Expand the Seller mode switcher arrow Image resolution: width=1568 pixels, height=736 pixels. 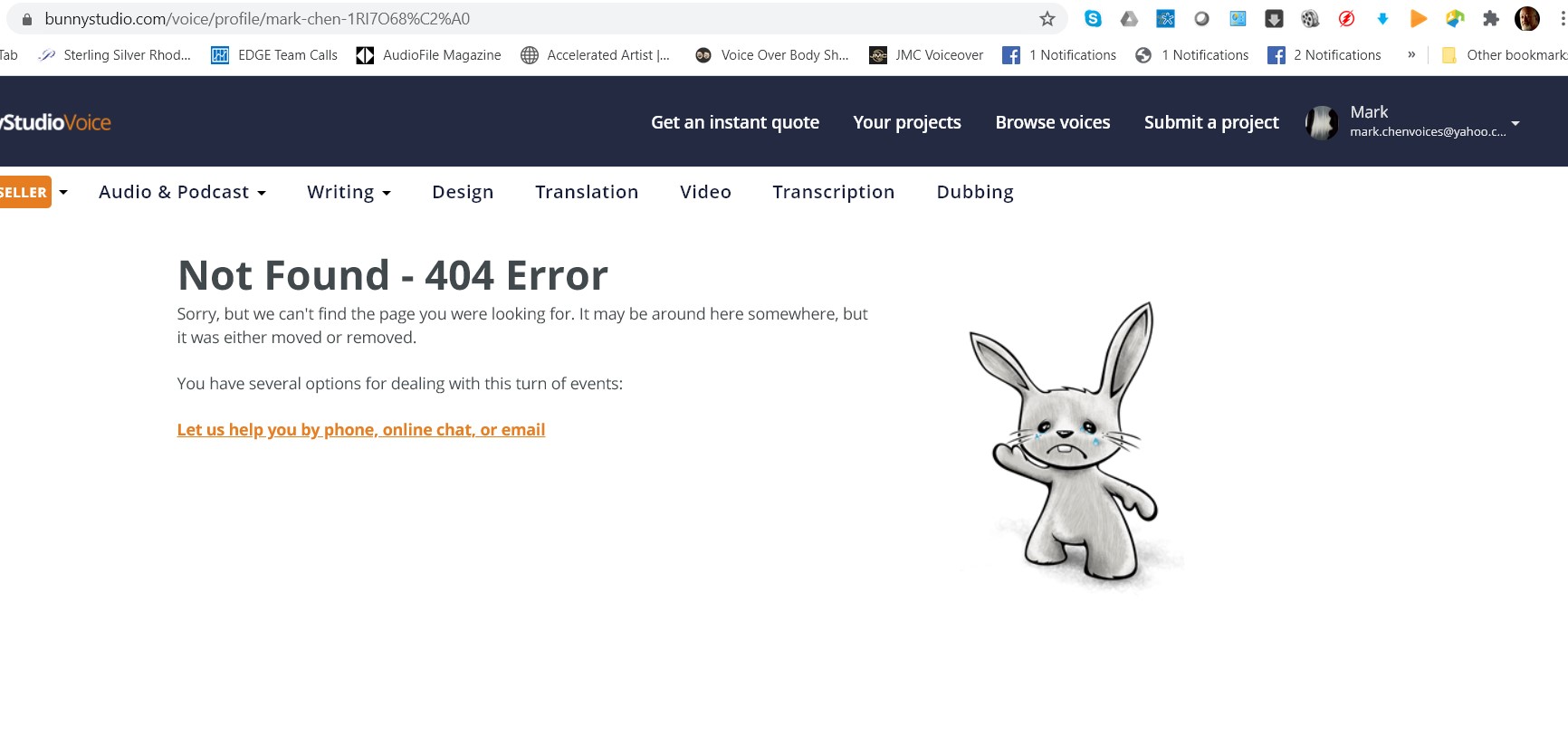pyautogui.click(x=63, y=192)
